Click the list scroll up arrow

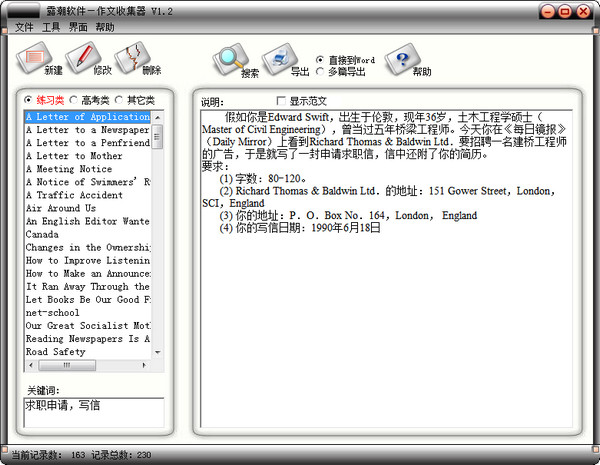click(158, 117)
